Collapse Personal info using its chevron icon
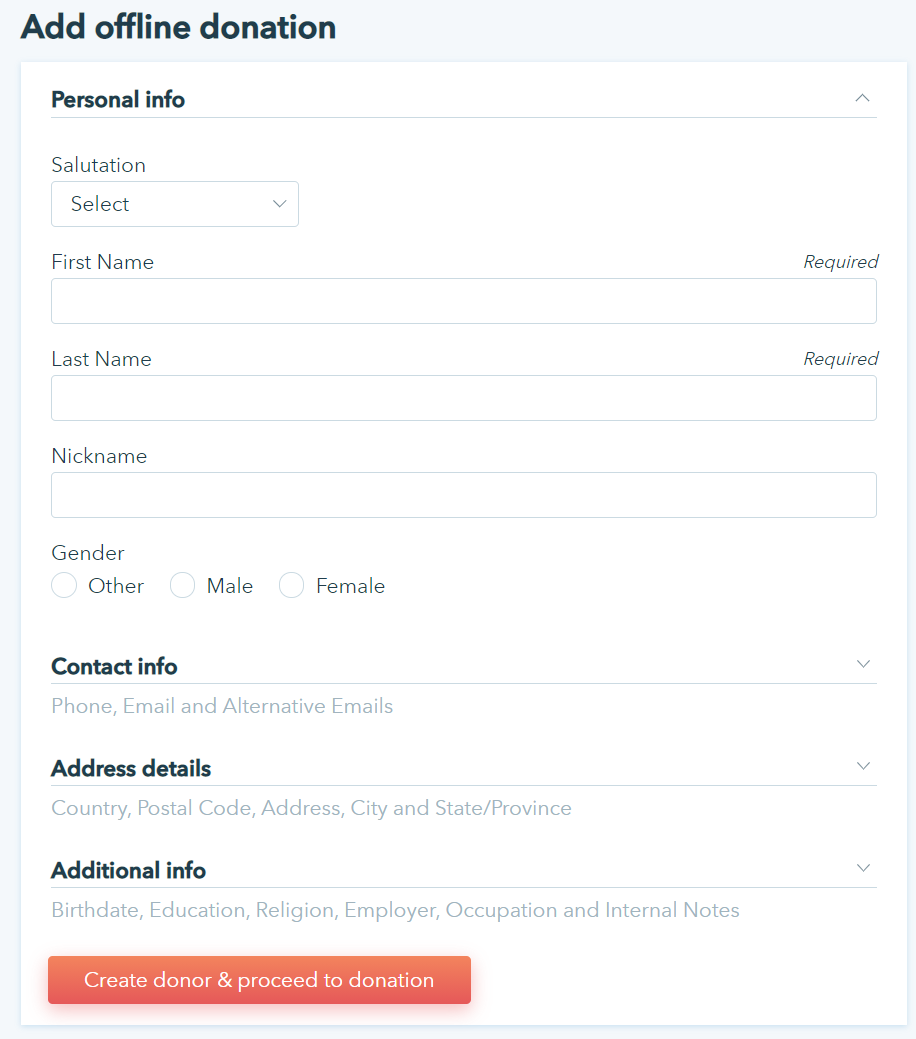Viewport: 916px width, 1039px height. click(x=863, y=98)
